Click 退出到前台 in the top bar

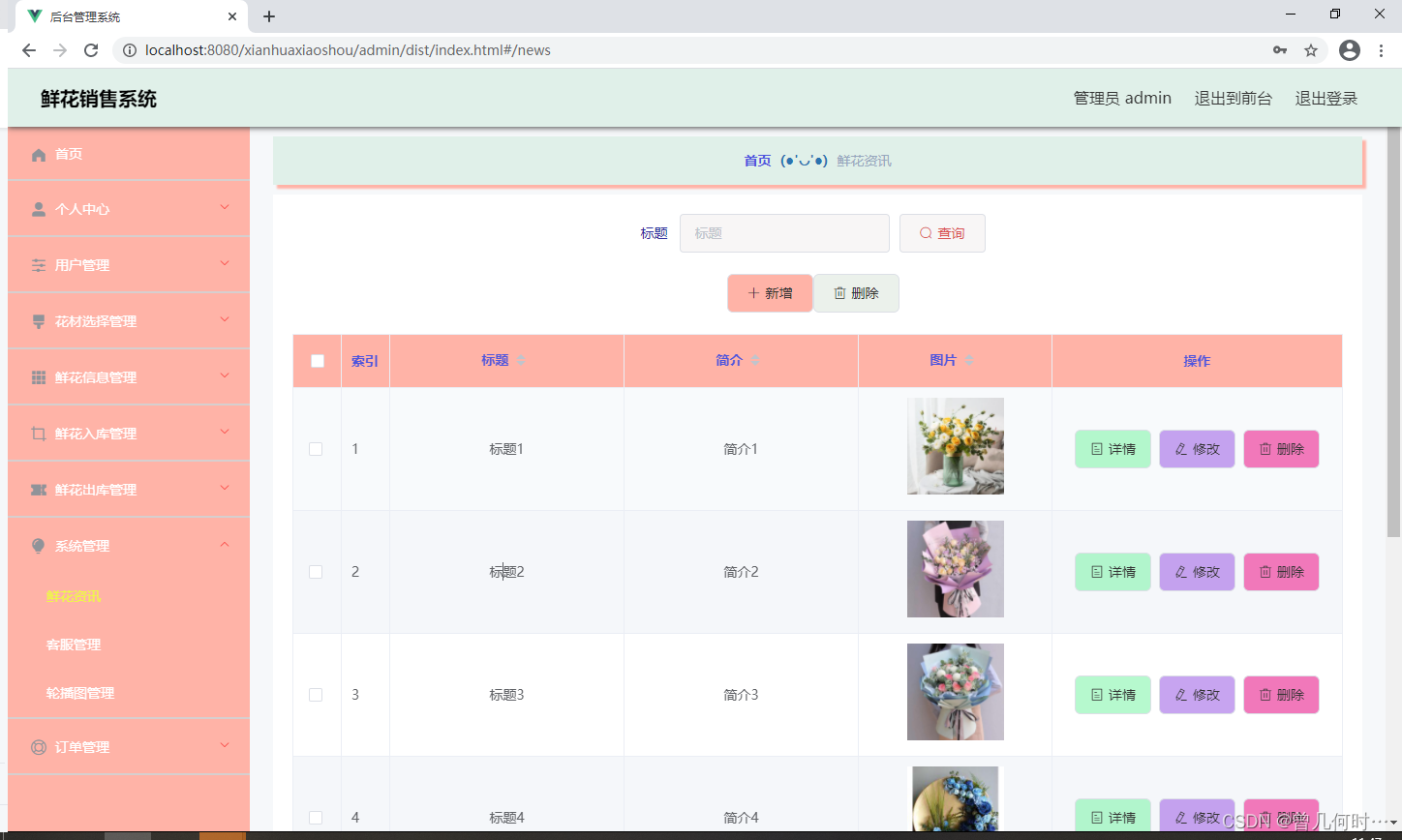click(1234, 99)
